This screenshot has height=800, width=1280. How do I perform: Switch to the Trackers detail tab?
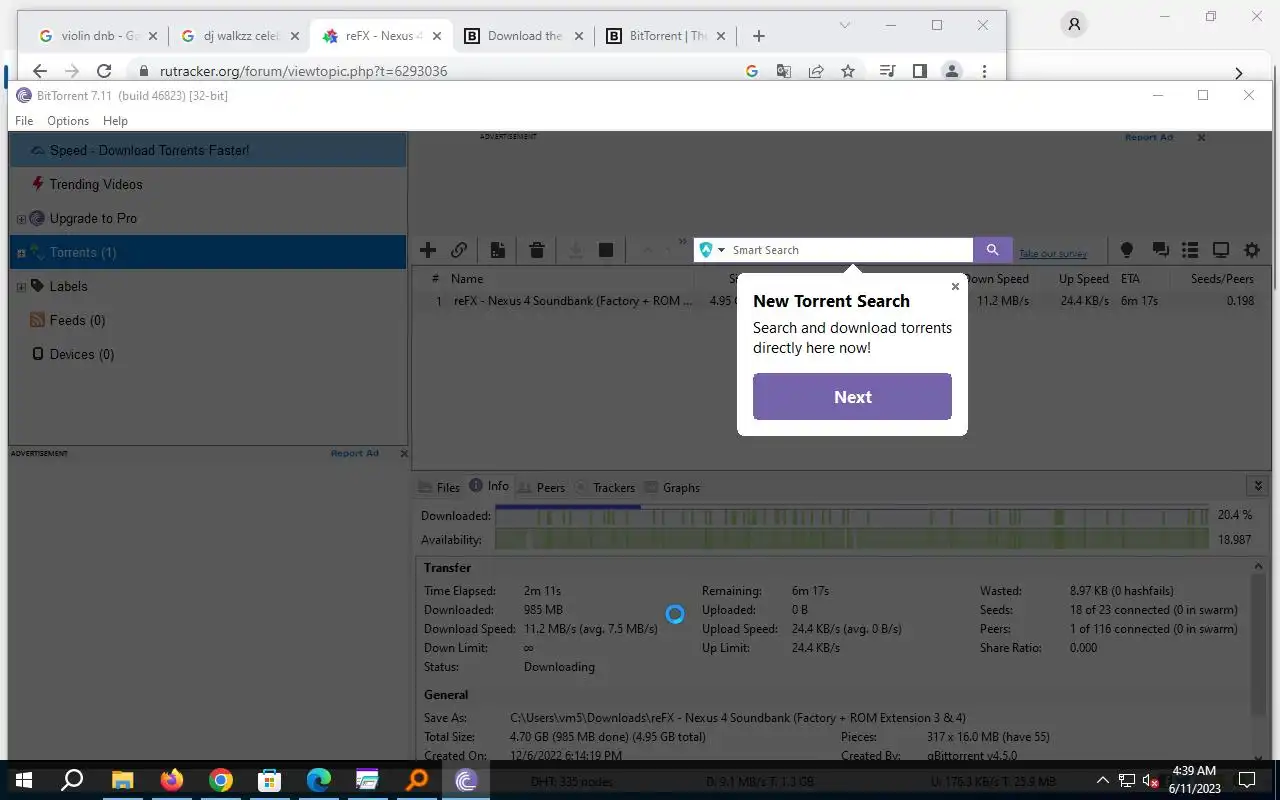(x=605, y=487)
